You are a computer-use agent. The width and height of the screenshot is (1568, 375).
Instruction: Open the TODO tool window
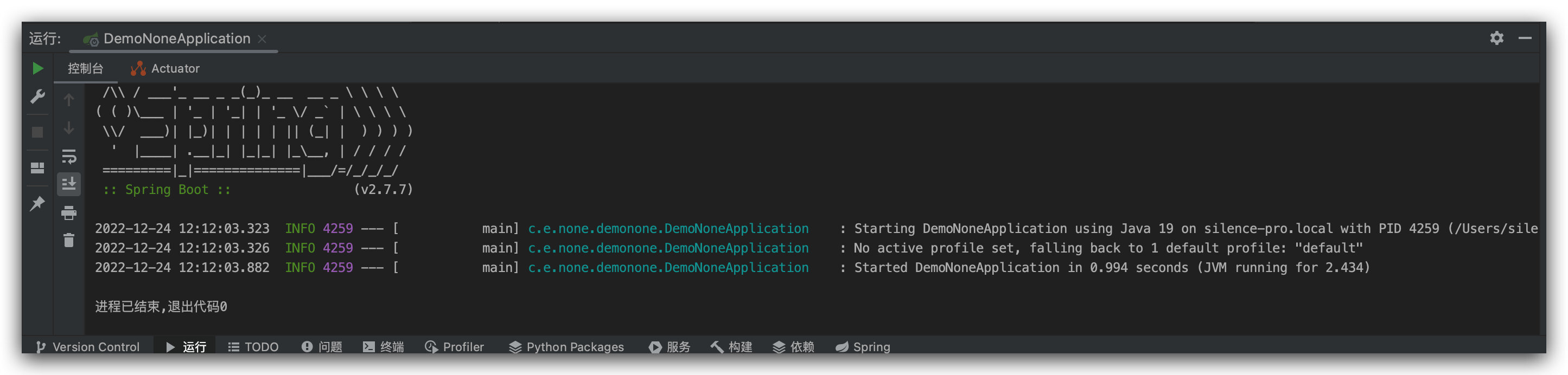[x=253, y=347]
